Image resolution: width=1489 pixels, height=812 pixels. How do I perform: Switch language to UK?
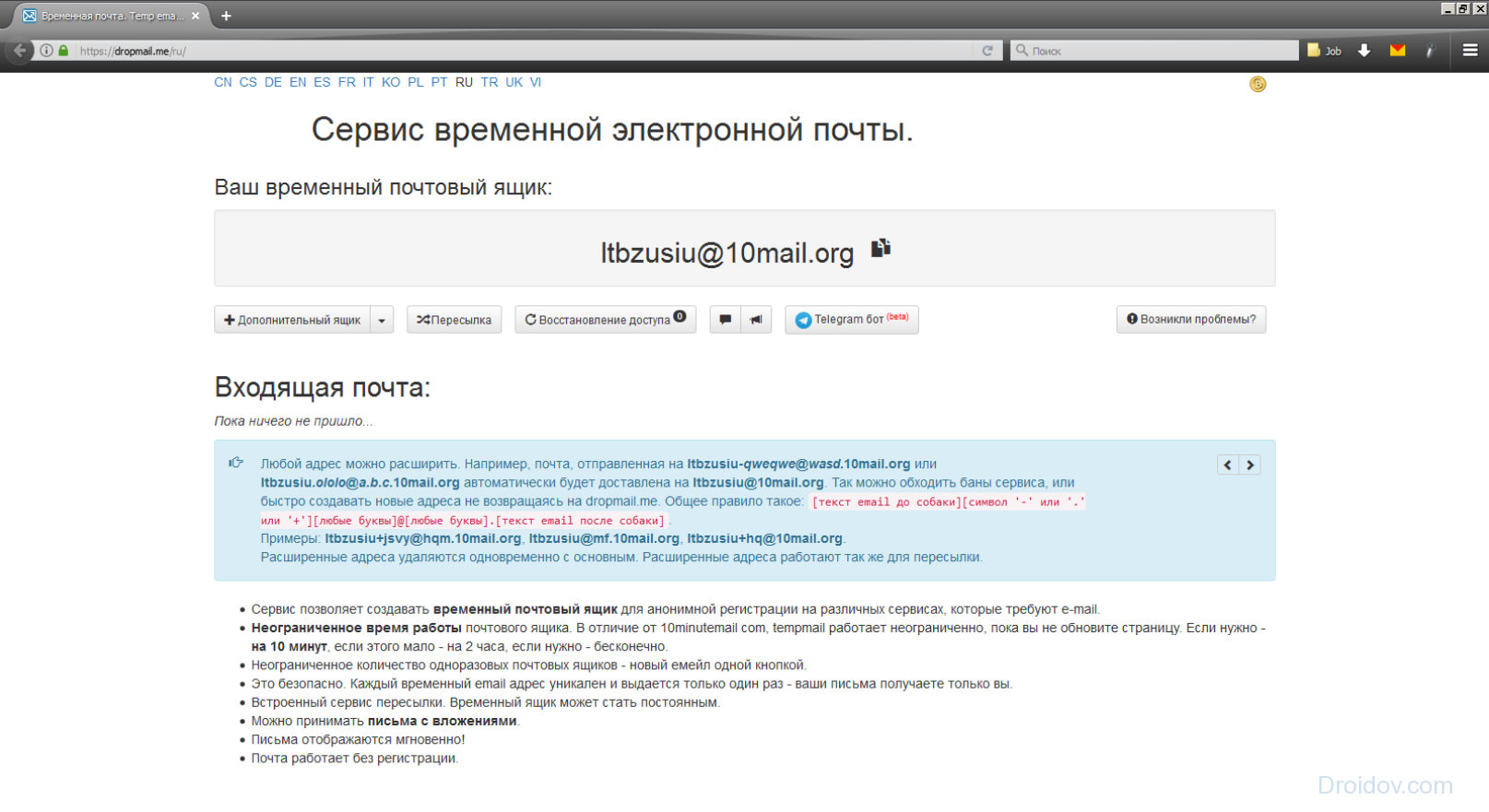(x=514, y=82)
